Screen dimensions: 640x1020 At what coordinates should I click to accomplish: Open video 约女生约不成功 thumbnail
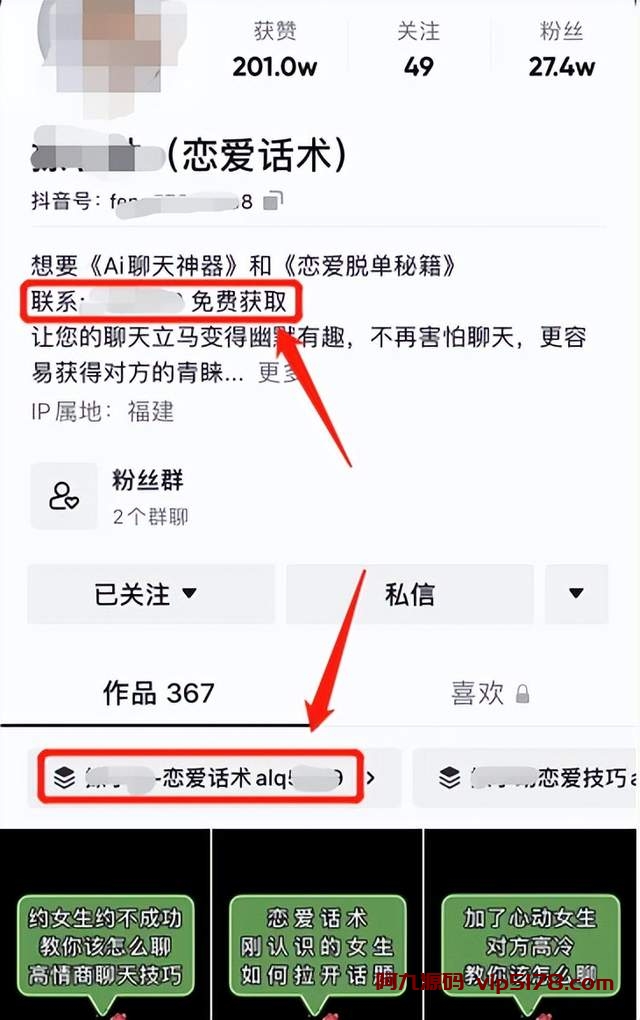coord(105,924)
